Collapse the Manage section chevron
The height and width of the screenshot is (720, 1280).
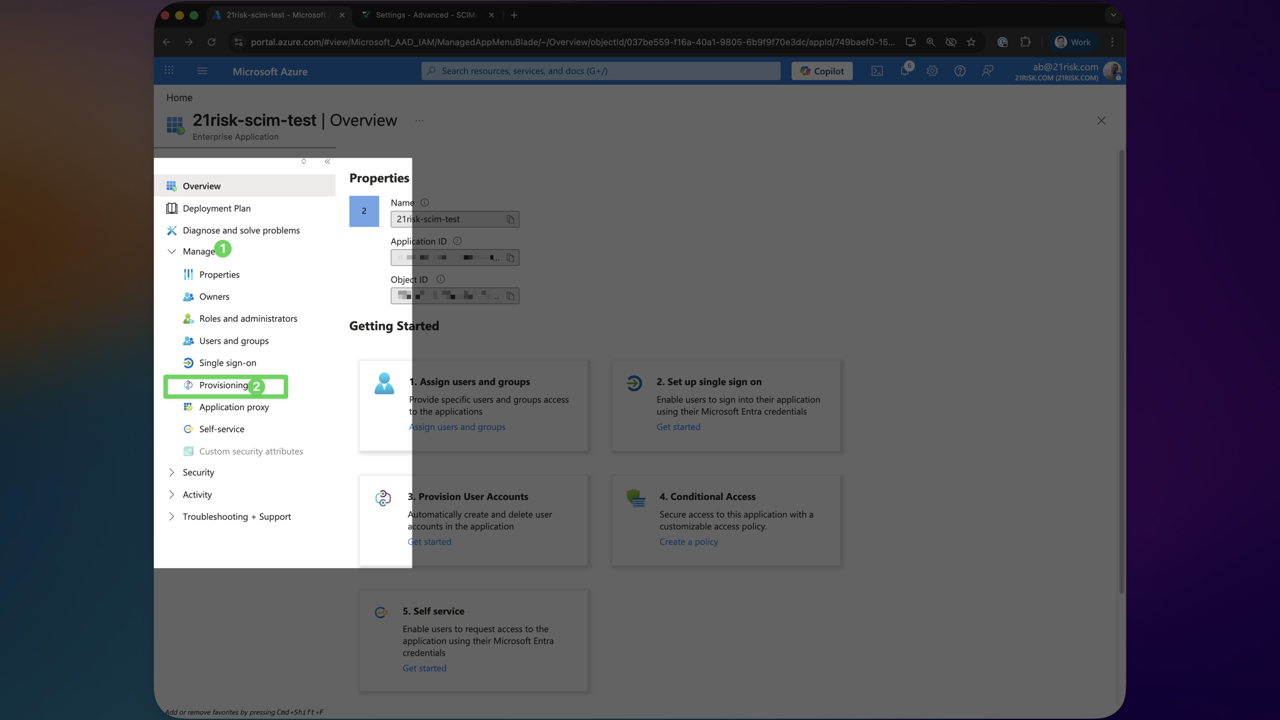point(172,251)
